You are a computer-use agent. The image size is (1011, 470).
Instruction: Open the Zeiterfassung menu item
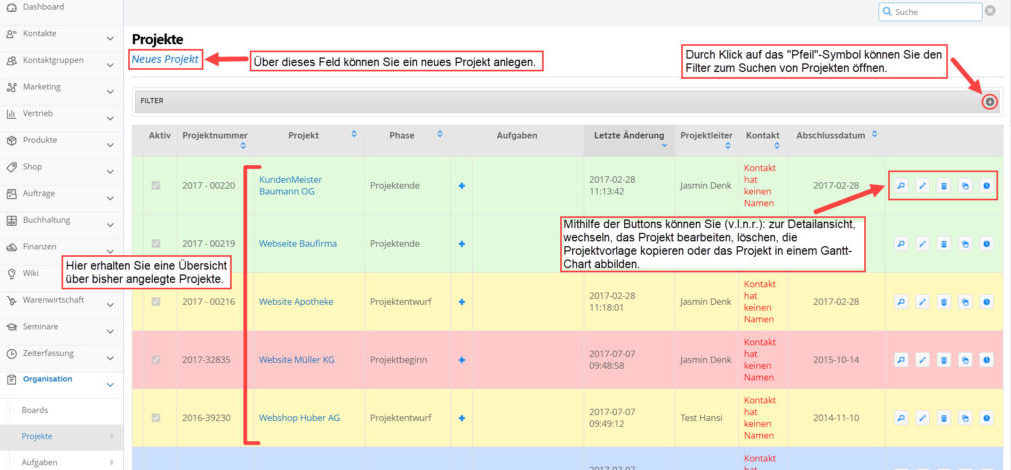coord(48,353)
